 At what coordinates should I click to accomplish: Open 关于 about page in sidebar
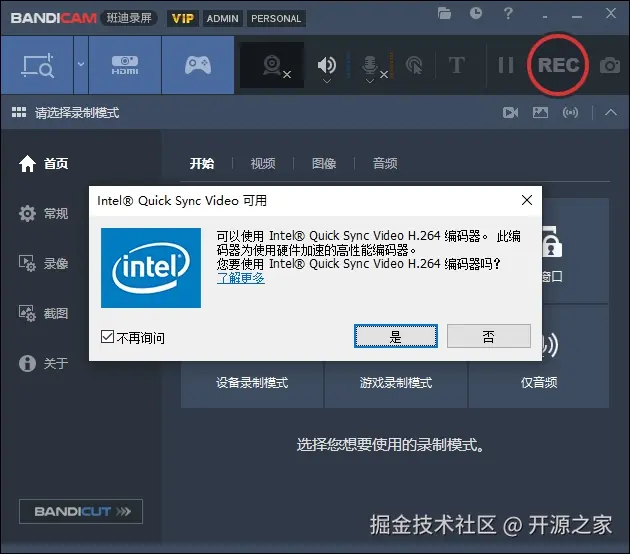(43, 363)
